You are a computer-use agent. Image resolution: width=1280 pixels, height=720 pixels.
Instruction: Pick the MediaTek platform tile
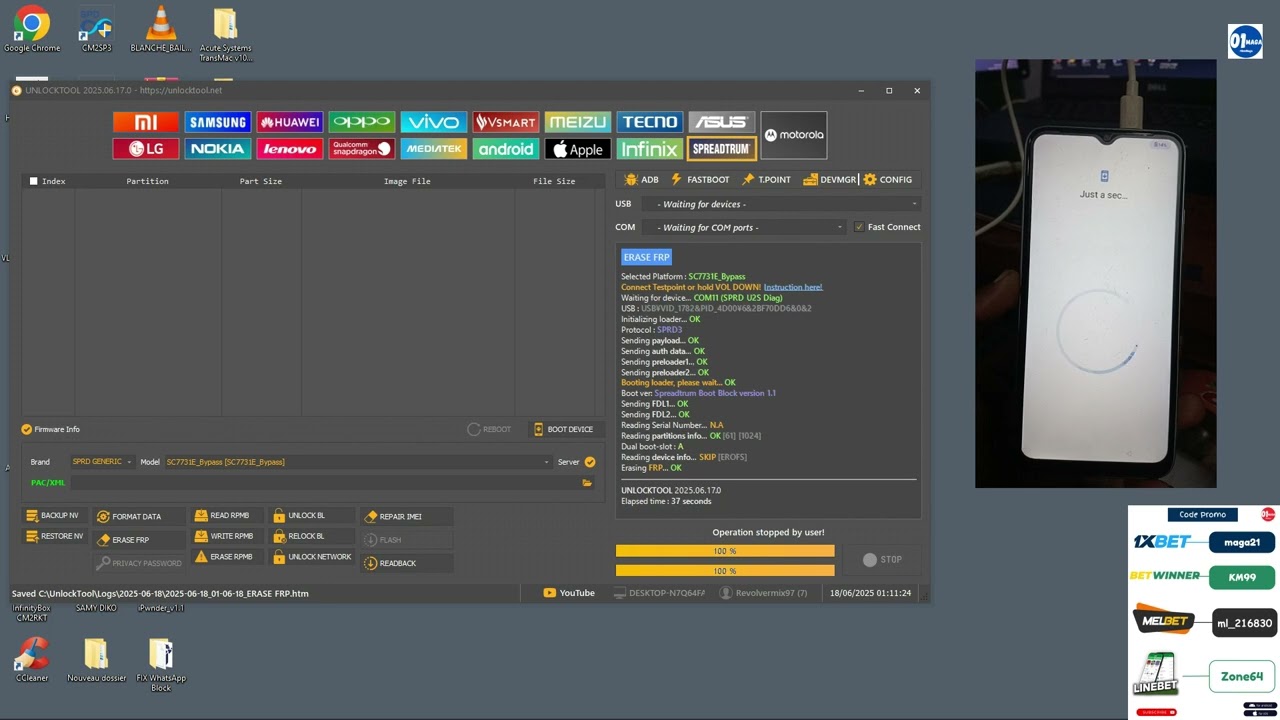pyautogui.click(x=434, y=149)
